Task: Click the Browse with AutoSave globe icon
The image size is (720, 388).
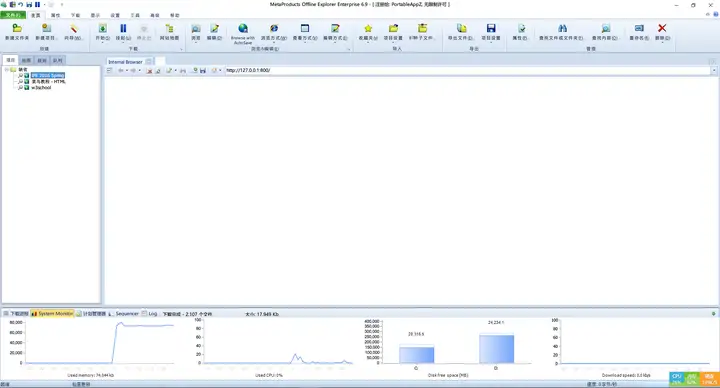Action: coord(243,28)
